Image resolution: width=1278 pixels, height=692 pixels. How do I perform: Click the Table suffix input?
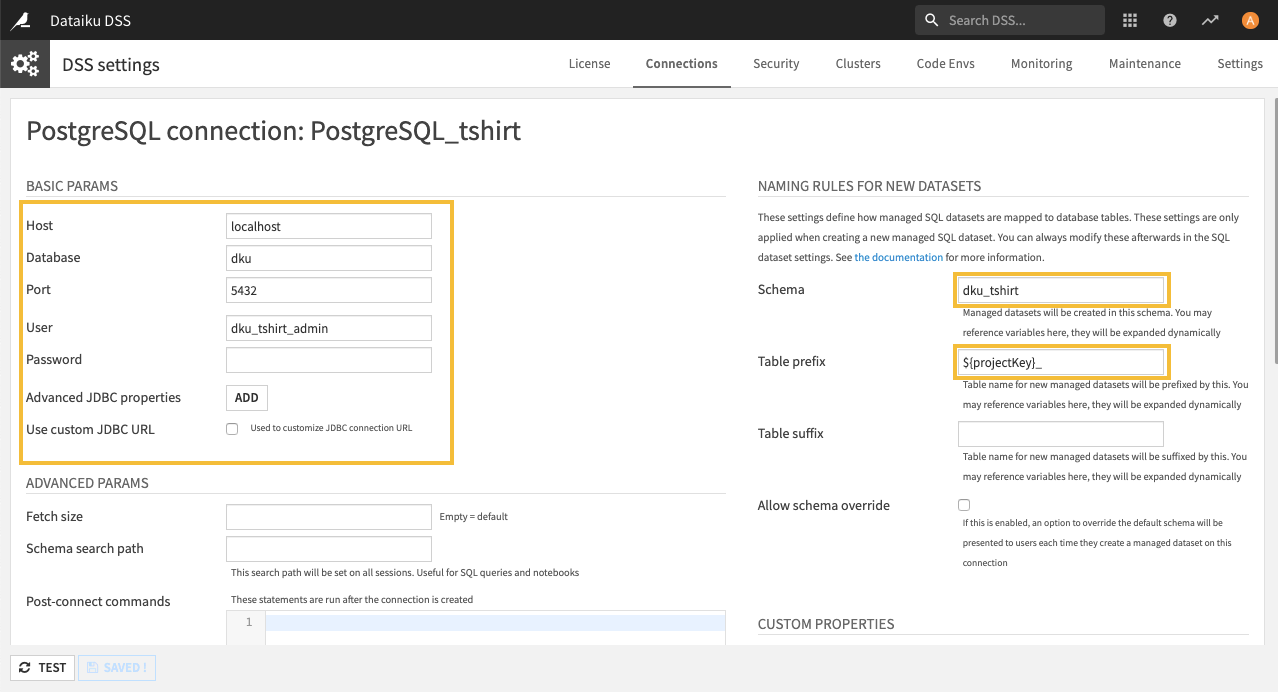click(1060, 434)
